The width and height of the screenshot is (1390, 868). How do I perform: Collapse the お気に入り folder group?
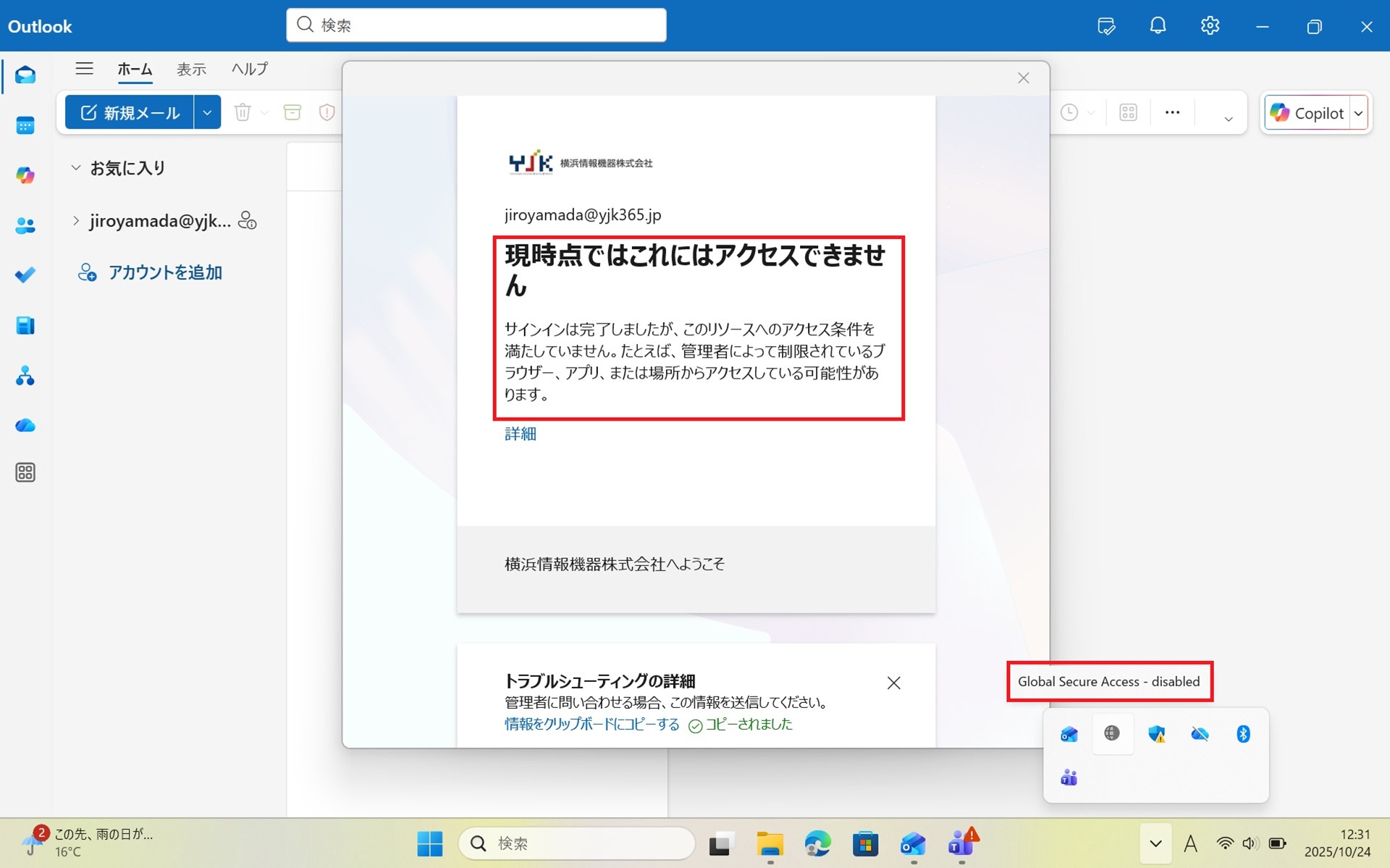pyautogui.click(x=75, y=168)
